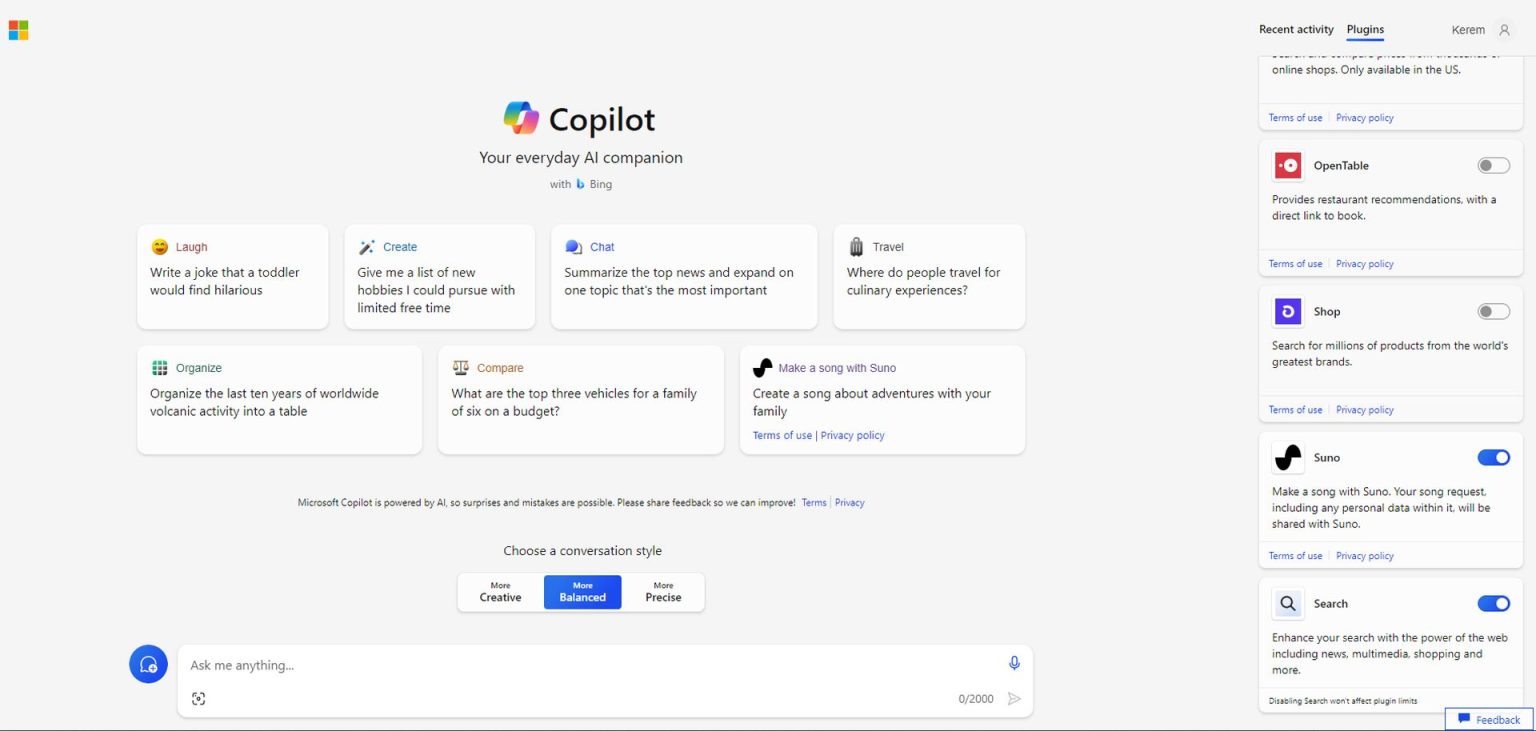The height and width of the screenshot is (731, 1536).
Task: Click the Suno plugin icon in the sidebar
Action: pyautogui.click(x=1287, y=457)
